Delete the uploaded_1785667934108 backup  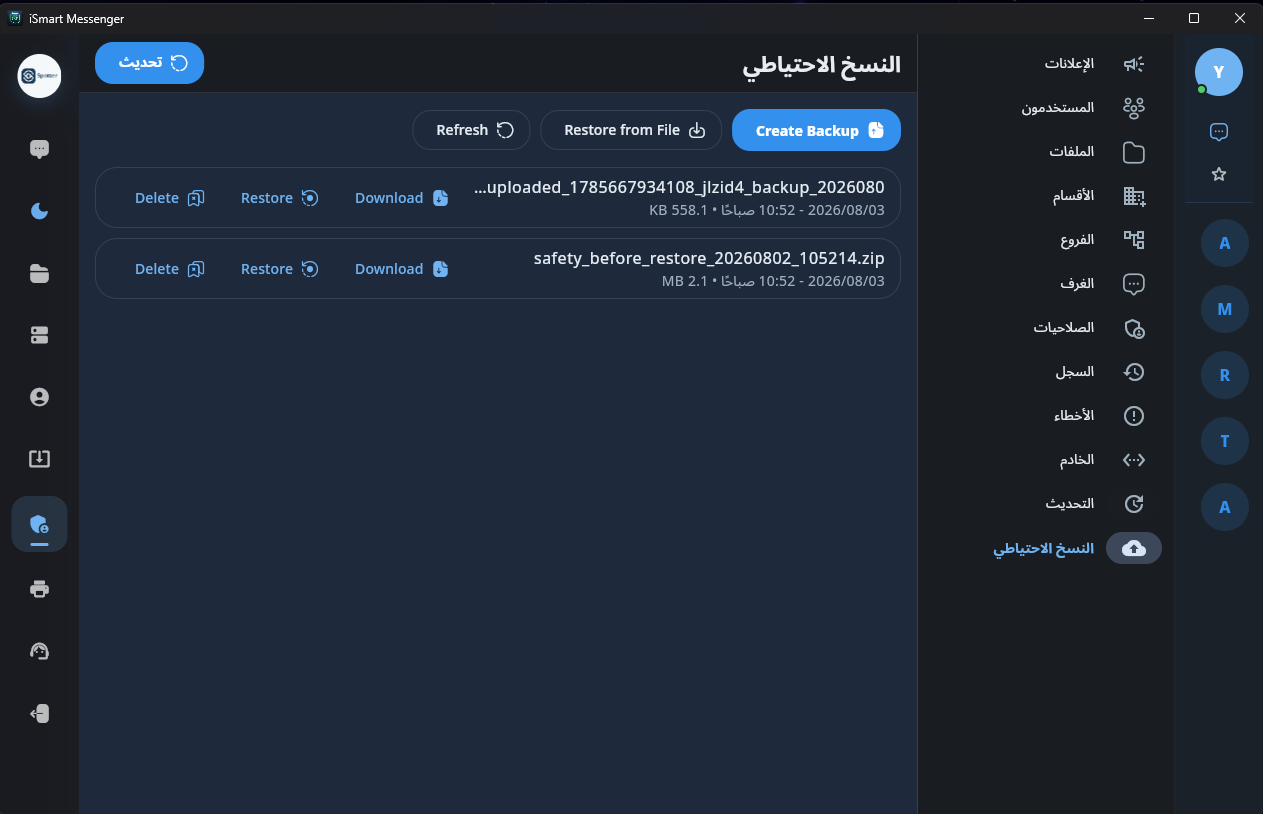[169, 198]
